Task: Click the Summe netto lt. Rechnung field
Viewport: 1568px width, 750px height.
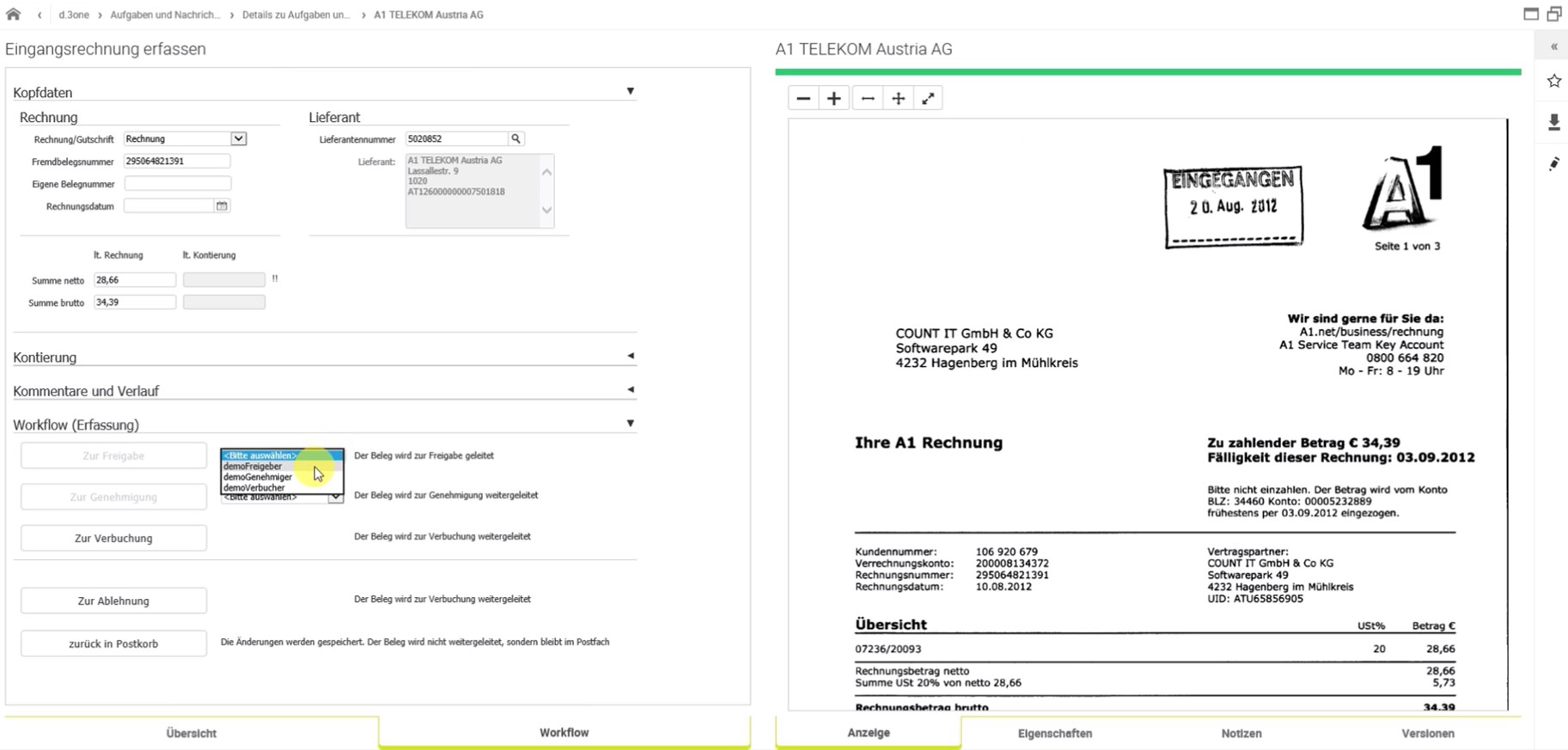Action: click(135, 280)
